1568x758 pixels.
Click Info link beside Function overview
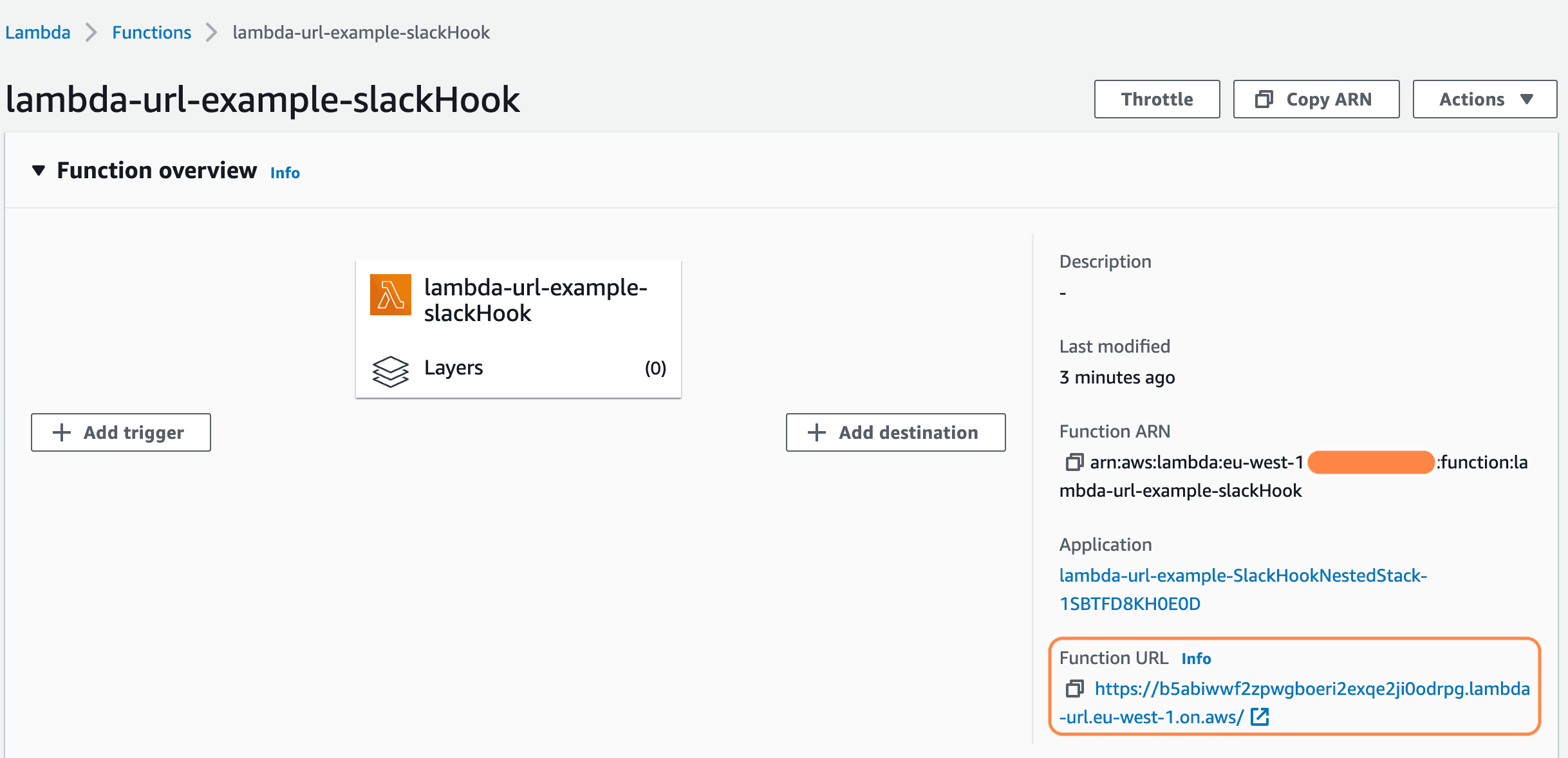(x=285, y=172)
